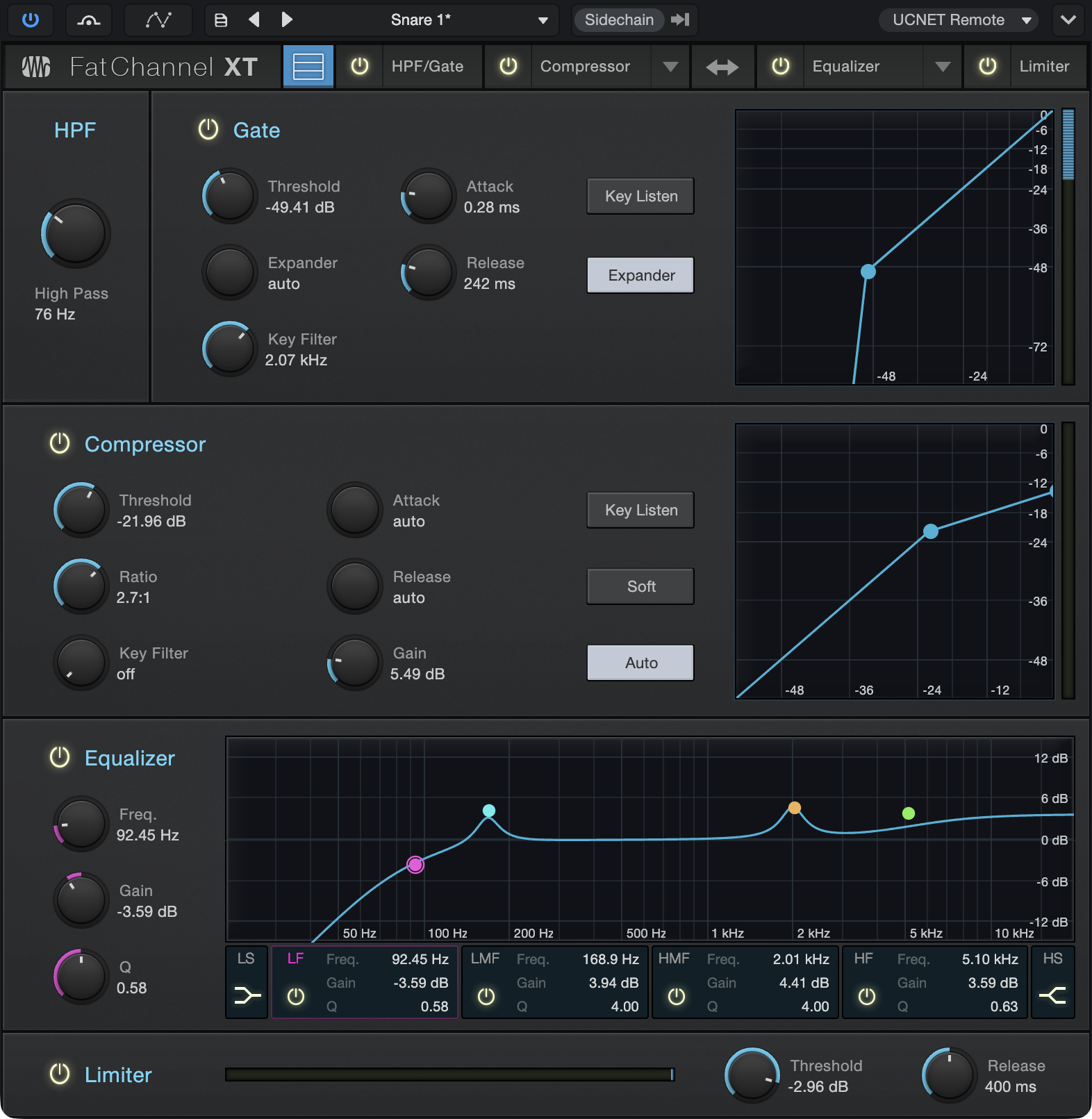The image size is (1092, 1119).
Task: Select the HMF band label
Action: tap(674, 959)
